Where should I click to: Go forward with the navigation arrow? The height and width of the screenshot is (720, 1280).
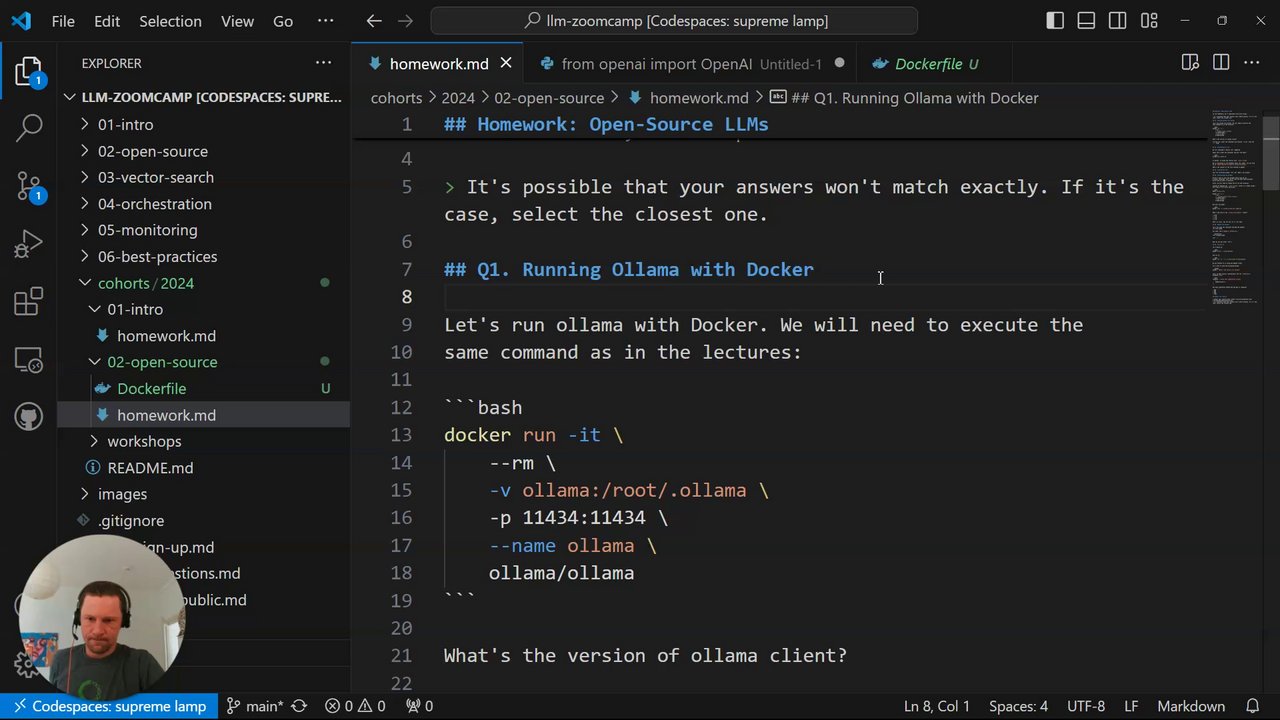tap(405, 20)
